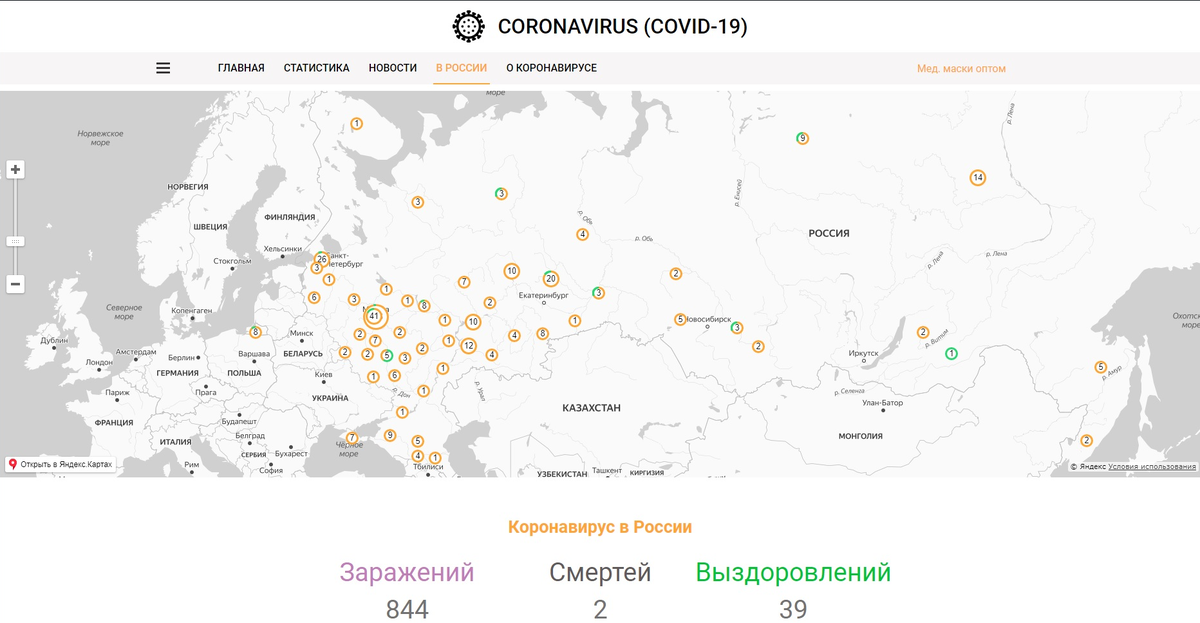The height and width of the screenshot is (623, 1200).
Task: Go to the Главная page
Action: pyautogui.click(x=241, y=68)
